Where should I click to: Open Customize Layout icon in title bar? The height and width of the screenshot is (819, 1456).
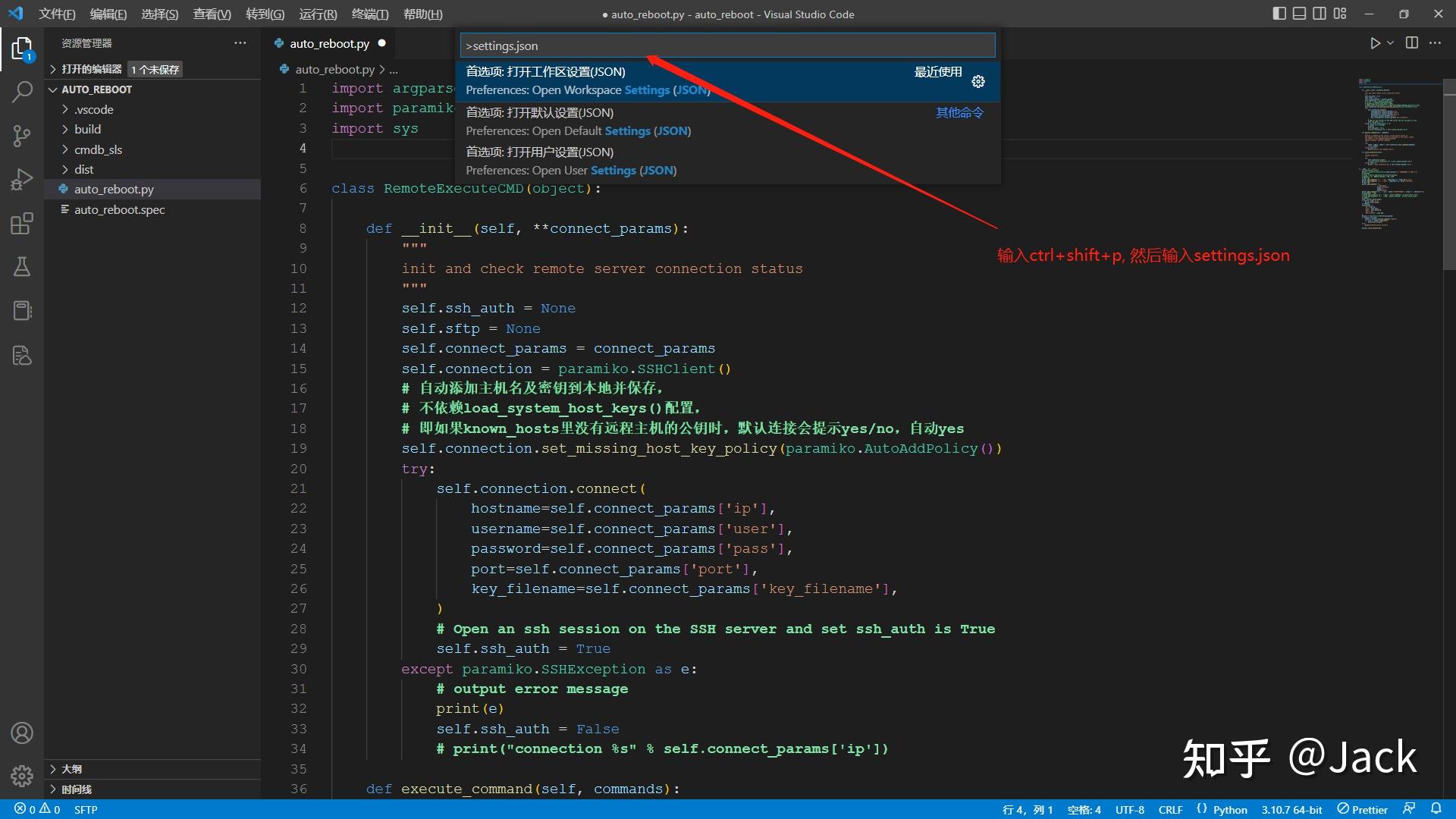pyautogui.click(x=1340, y=14)
